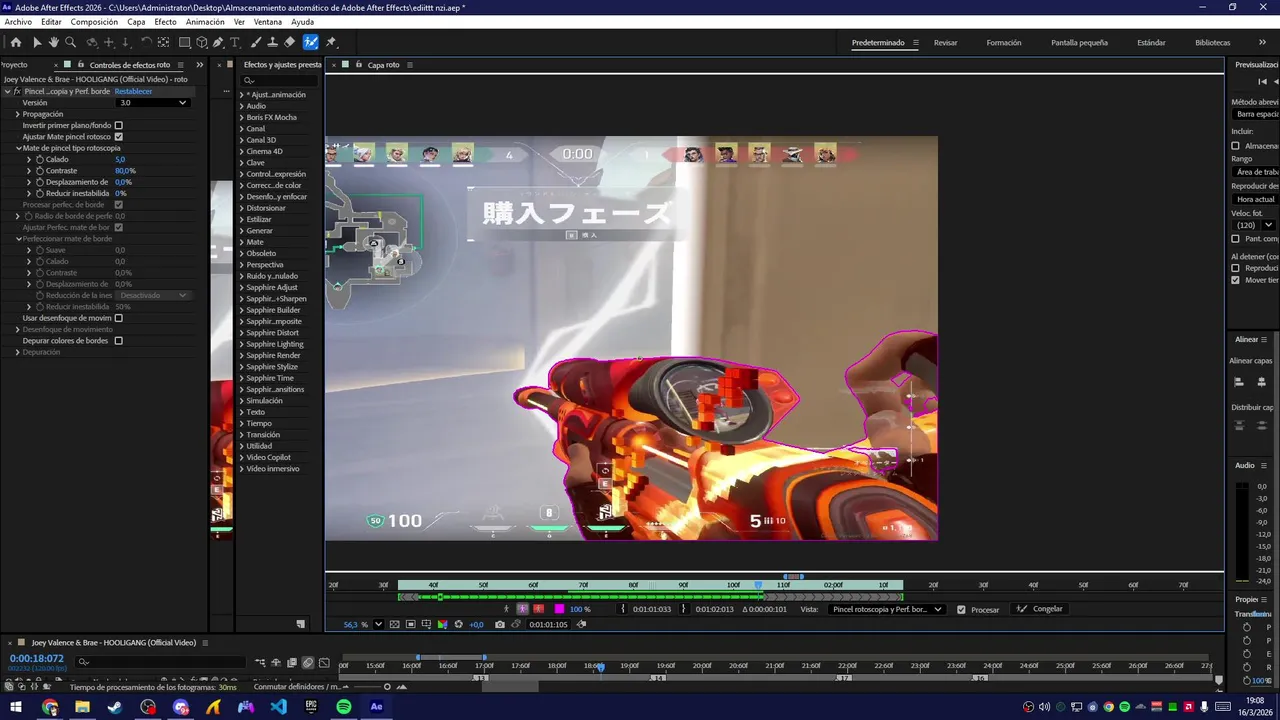Screen dimensions: 1280x720
Task: Click the Contraste value 80,0%
Action: [x=125, y=171]
